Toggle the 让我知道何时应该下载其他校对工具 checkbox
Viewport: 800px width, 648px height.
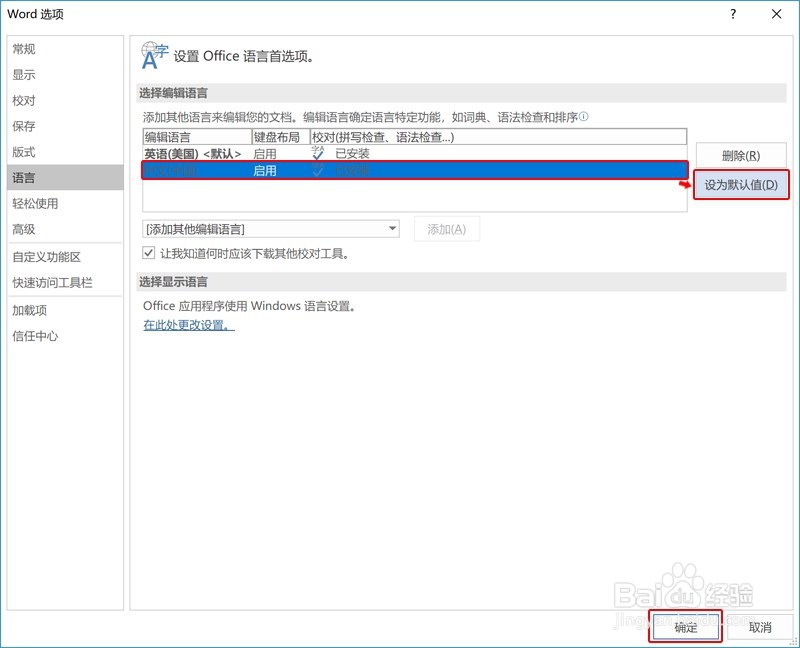149,253
